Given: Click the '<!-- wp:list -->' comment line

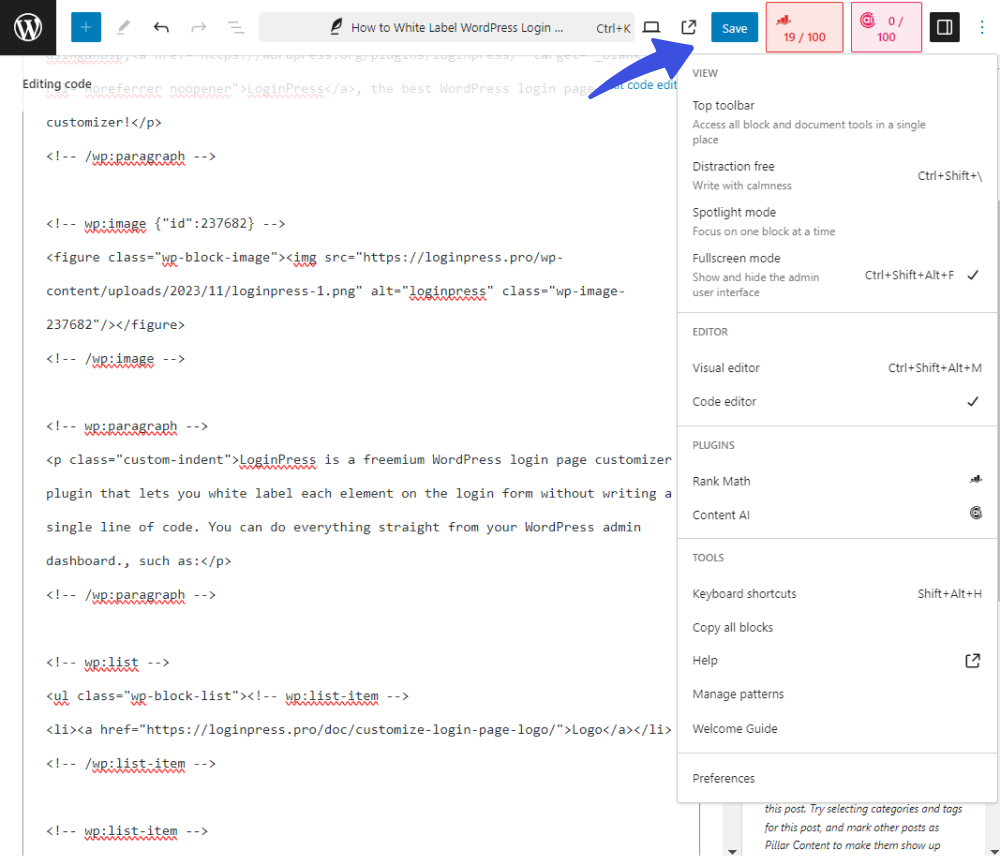Looking at the screenshot, I should 108,663.
